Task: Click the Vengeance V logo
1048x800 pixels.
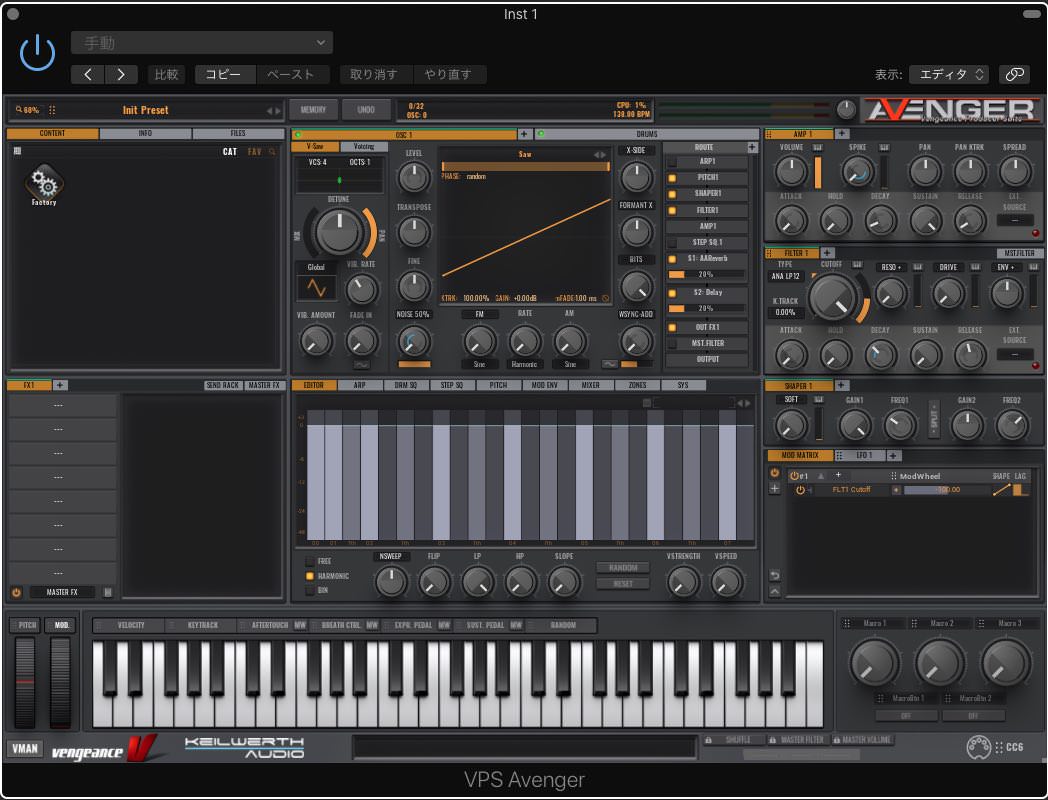Action: point(142,748)
